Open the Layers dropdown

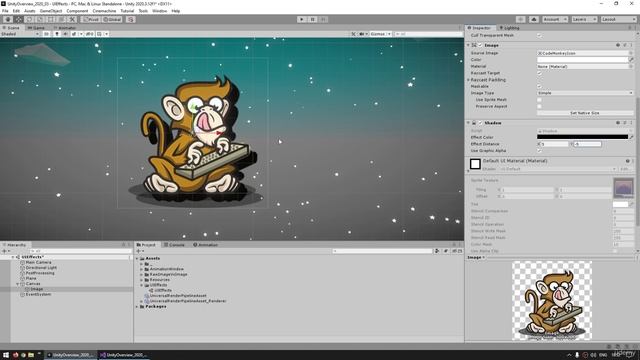point(584,19)
